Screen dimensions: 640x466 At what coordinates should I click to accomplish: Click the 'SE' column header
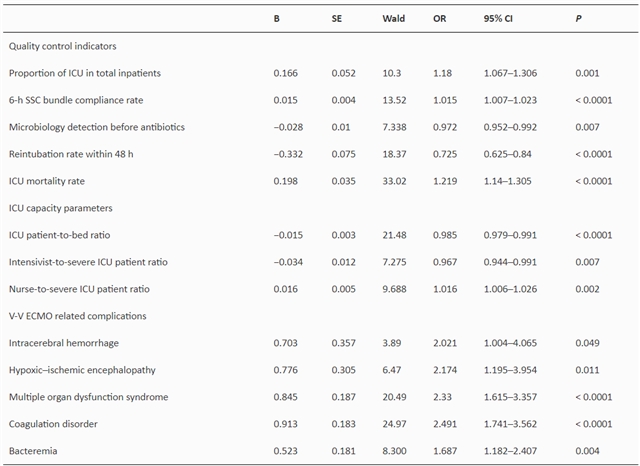(x=338, y=19)
